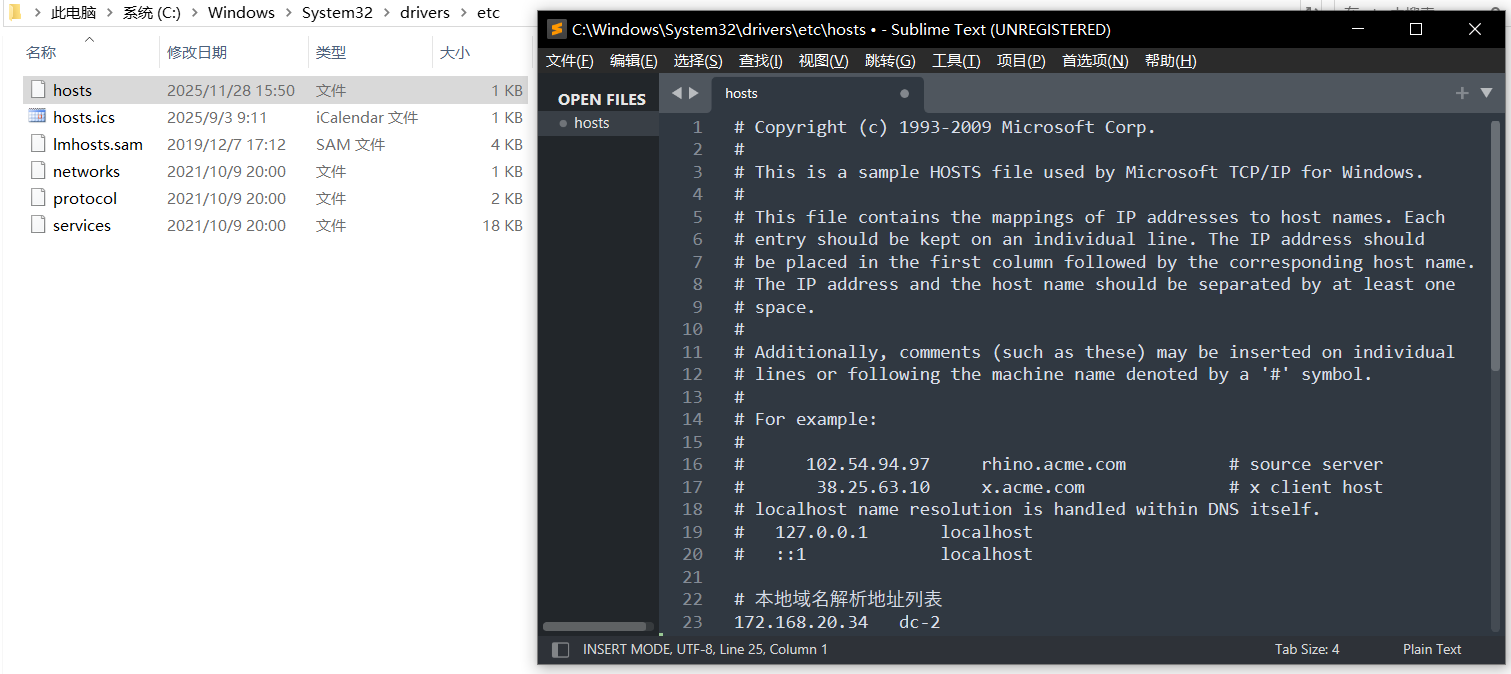Click the 18 KB size cell

click(502, 225)
